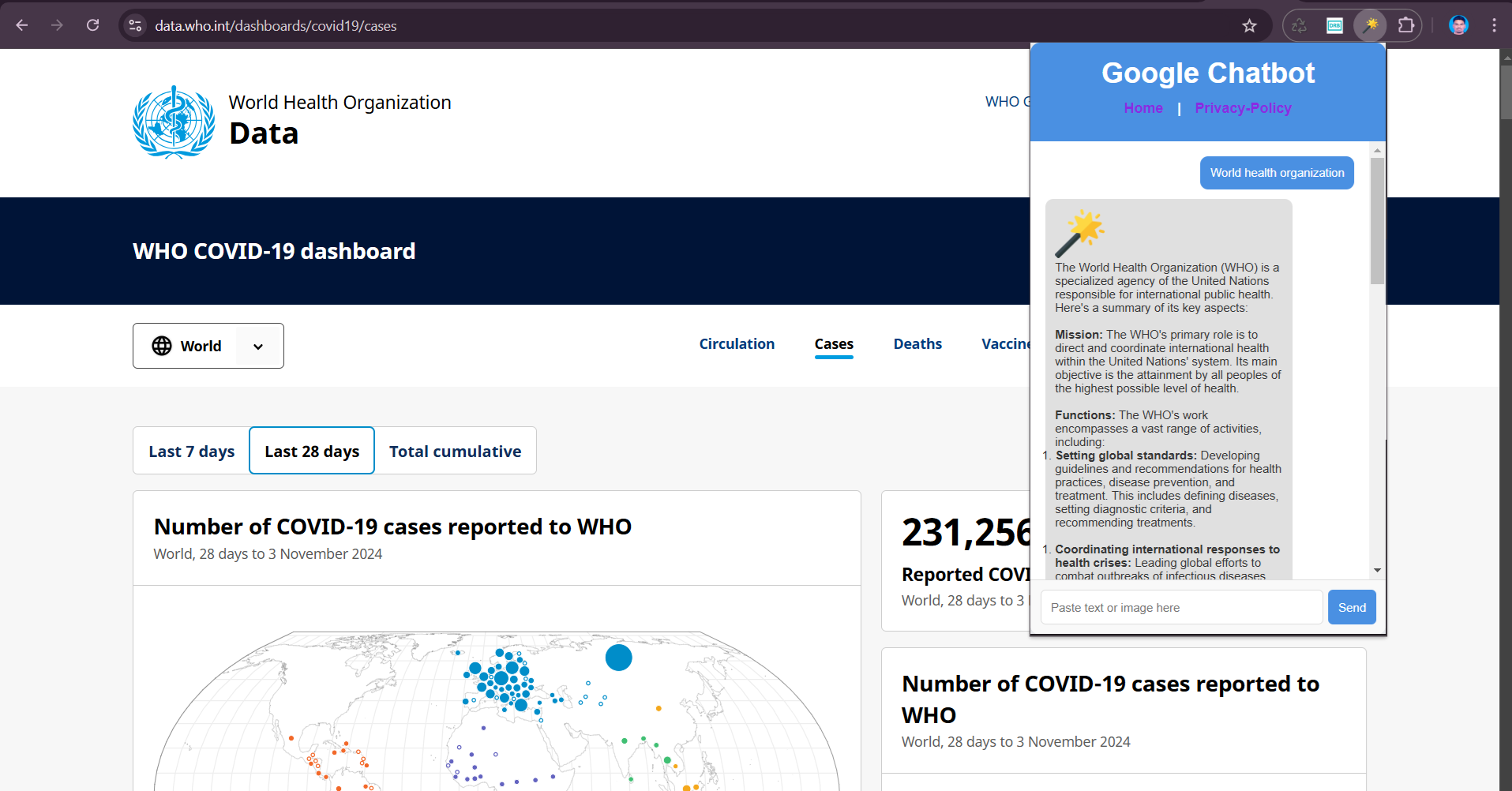1512x791 pixels.
Task: Click the 'Paste text or image here' field
Action: (x=1181, y=607)
